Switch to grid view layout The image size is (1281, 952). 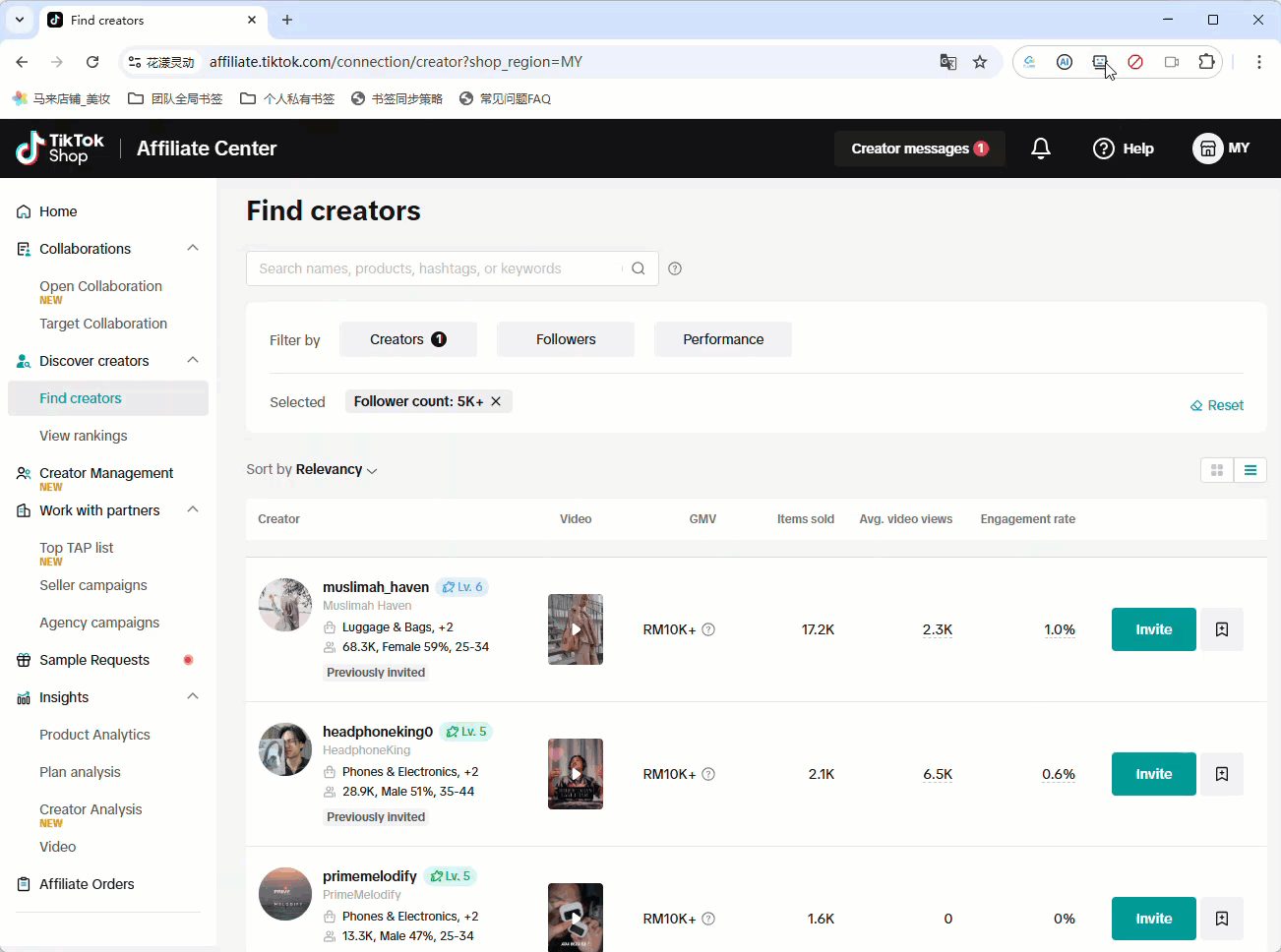[x=1217, y=470]
